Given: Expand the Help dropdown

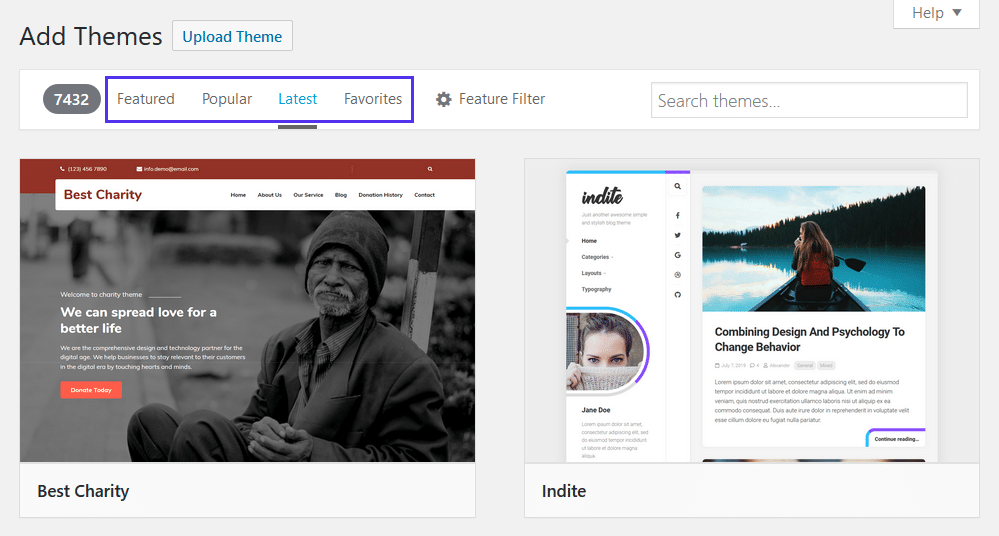Looking at the screenshot, I should (936, 13).
